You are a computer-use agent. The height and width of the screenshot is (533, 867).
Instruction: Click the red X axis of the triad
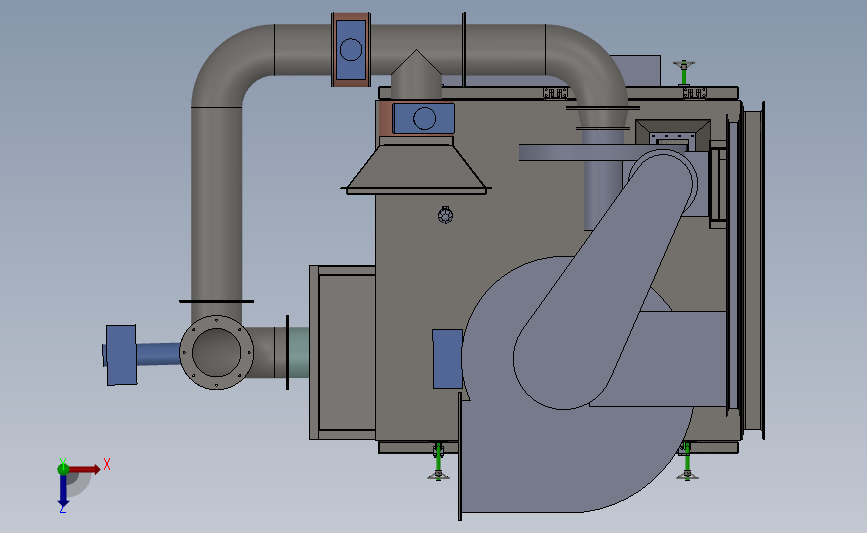pyautogui.click(x=84, y=469)
